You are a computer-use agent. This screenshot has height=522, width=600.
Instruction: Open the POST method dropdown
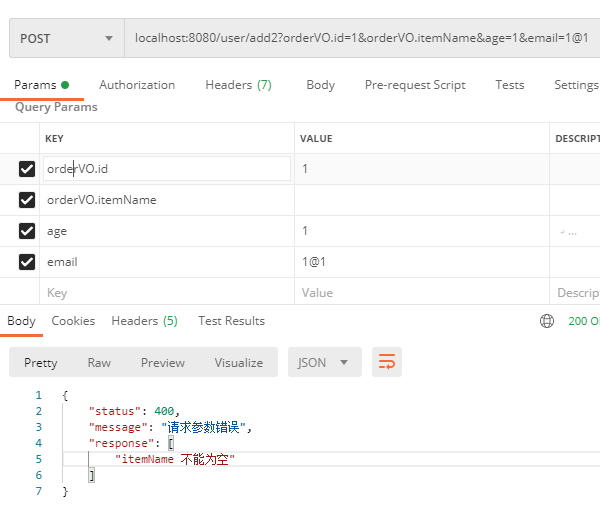[x=66, y=39]
